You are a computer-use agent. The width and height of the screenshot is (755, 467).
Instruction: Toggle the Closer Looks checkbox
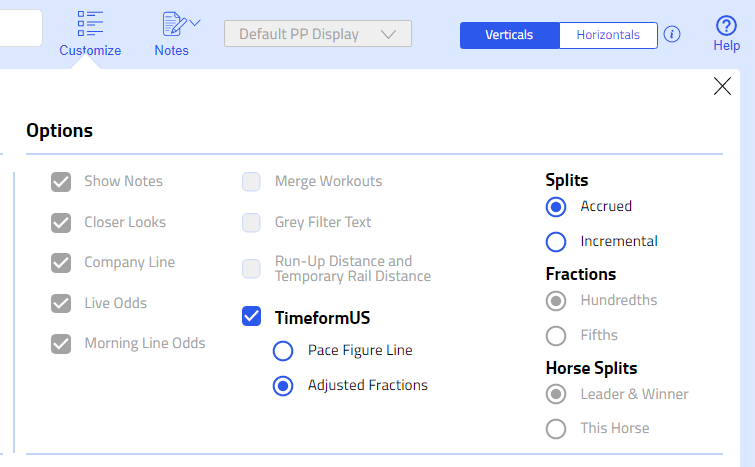click(x=61, y=222)
